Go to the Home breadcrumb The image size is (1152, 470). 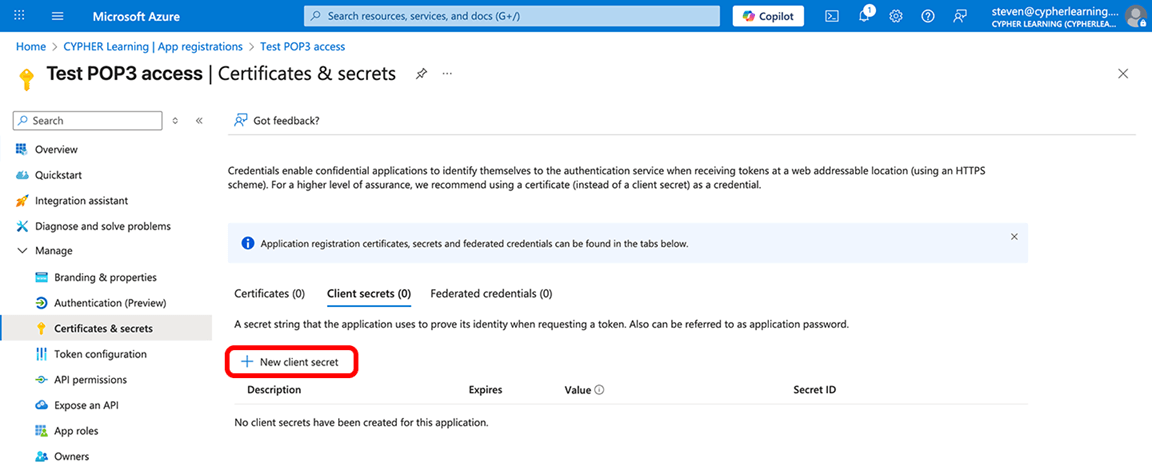(31, 46)
